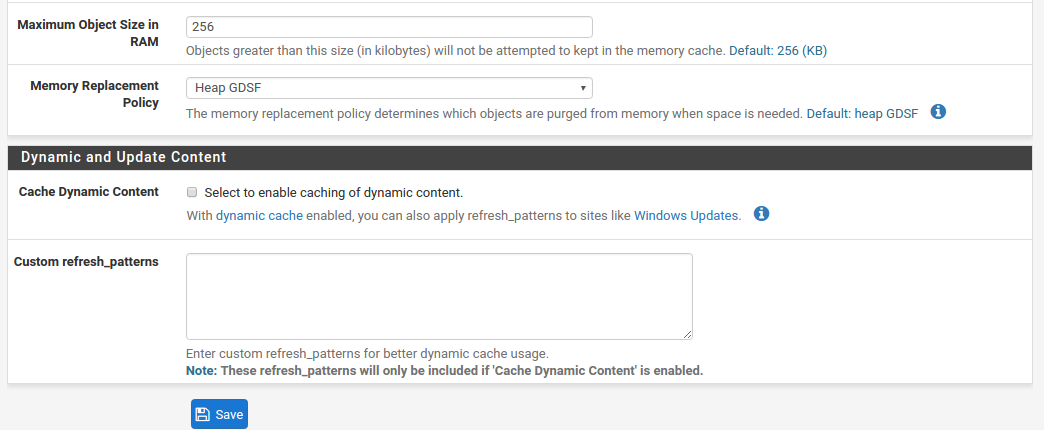Click into Maximum Object Size in RAM field
The image size is (1044, 430).
click(389, 27)
